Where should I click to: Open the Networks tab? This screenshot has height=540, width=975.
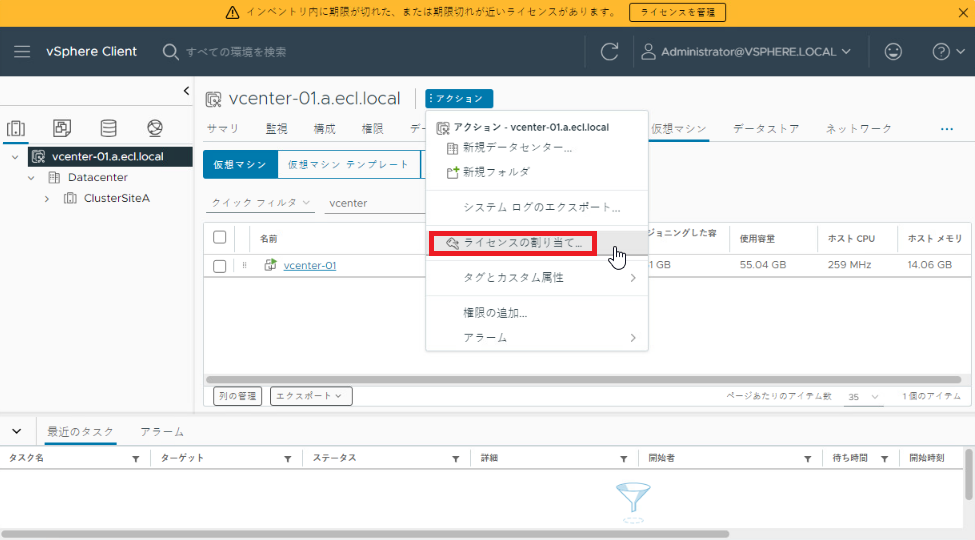[x=858, y=129]
